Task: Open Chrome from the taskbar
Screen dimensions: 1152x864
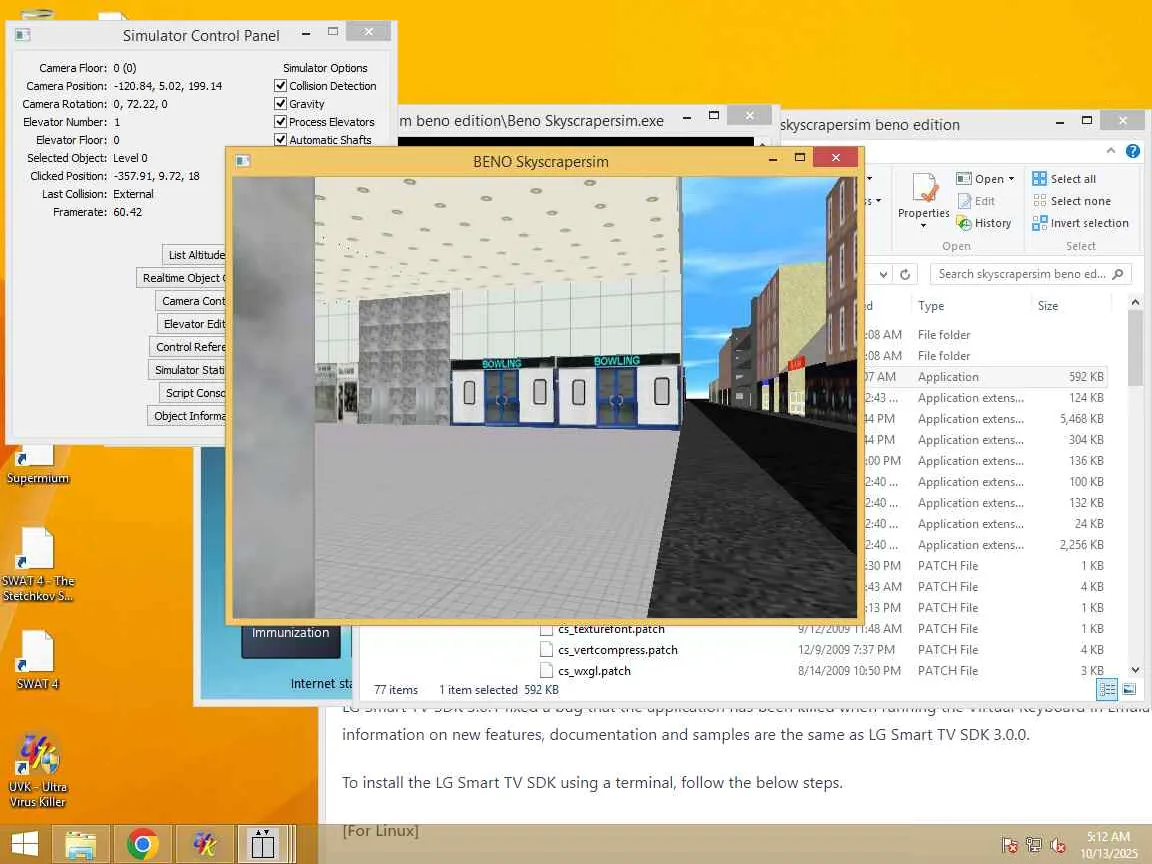Action: pos(143,844)
